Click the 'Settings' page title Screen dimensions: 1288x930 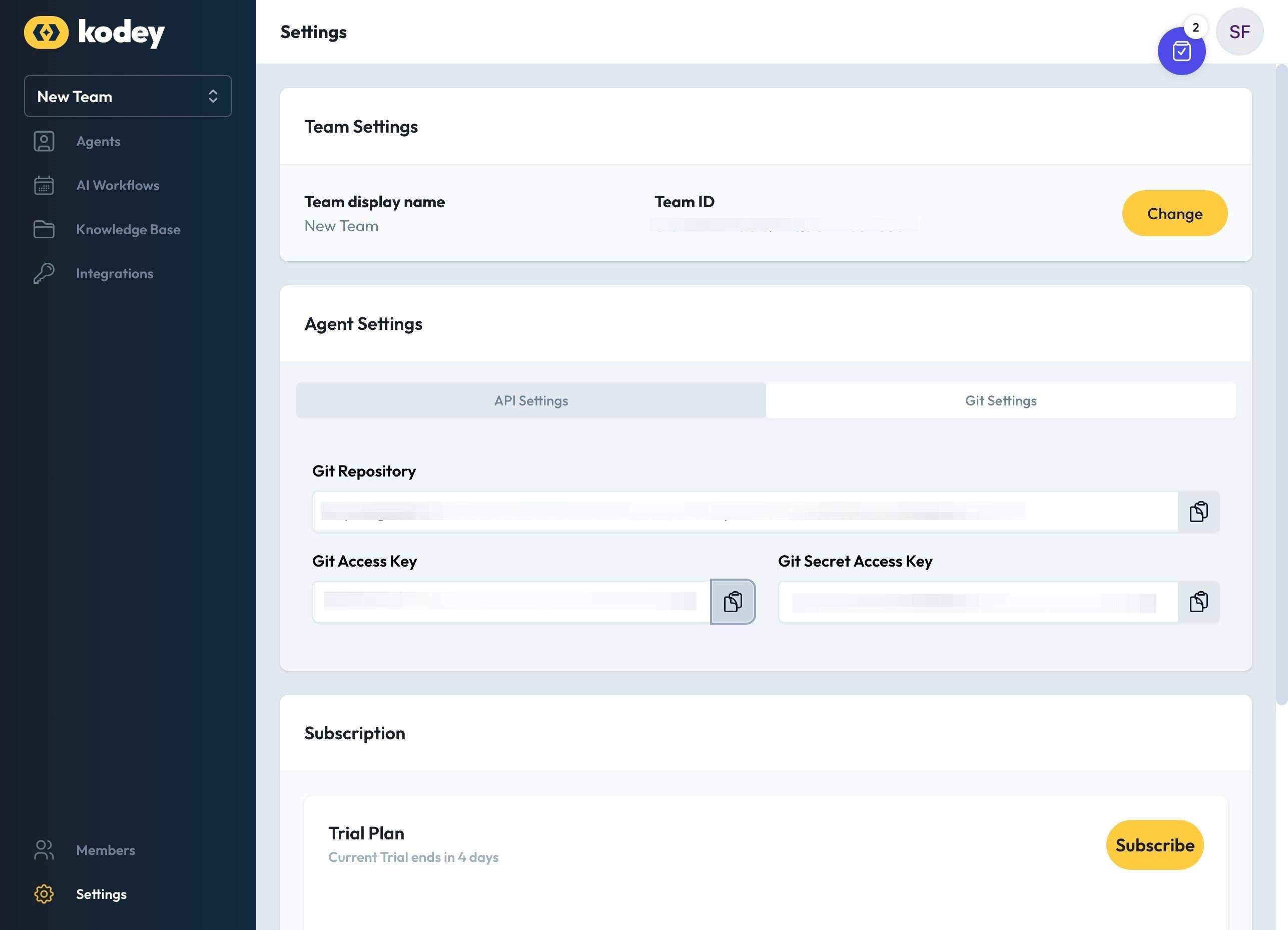click(313, 33)
